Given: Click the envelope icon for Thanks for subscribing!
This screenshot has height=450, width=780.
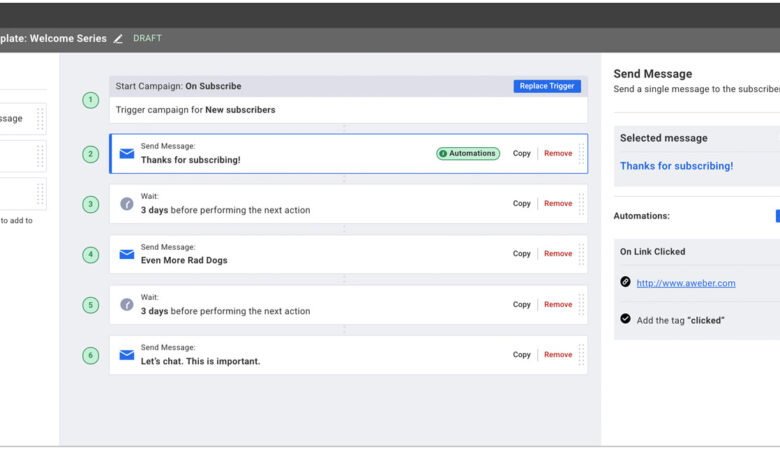Looking at the screenshot, I should pyautogui.click(x=127, y=154).
